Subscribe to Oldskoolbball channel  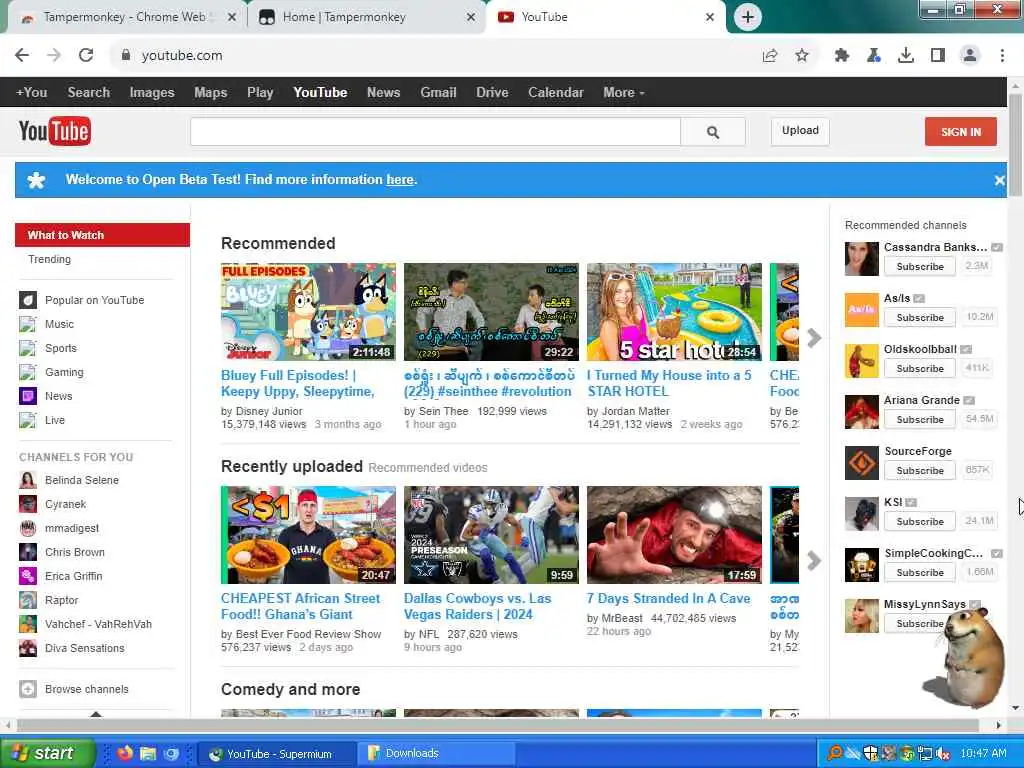coord(920,368)
